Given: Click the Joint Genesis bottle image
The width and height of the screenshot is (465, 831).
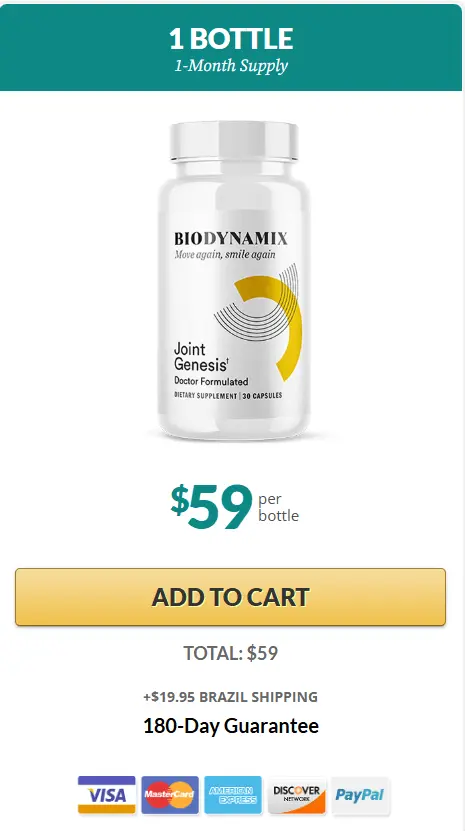Looking at the screenshot, I should (x=234, y=280).
